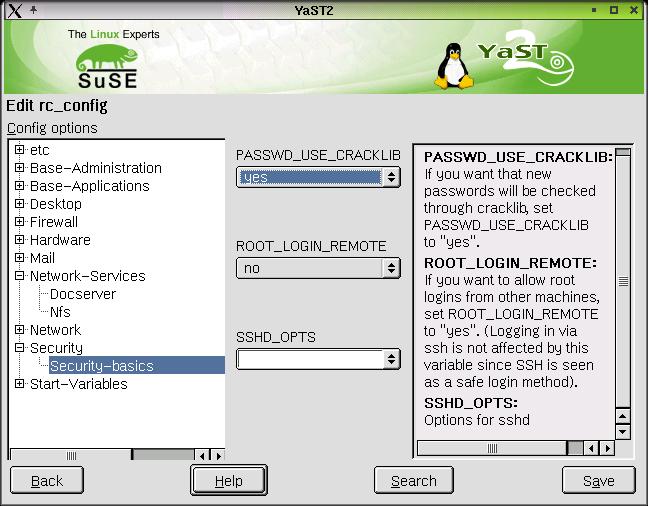Collapse the Security tree node
Screen dimensions: 648x506
point(19,348)
